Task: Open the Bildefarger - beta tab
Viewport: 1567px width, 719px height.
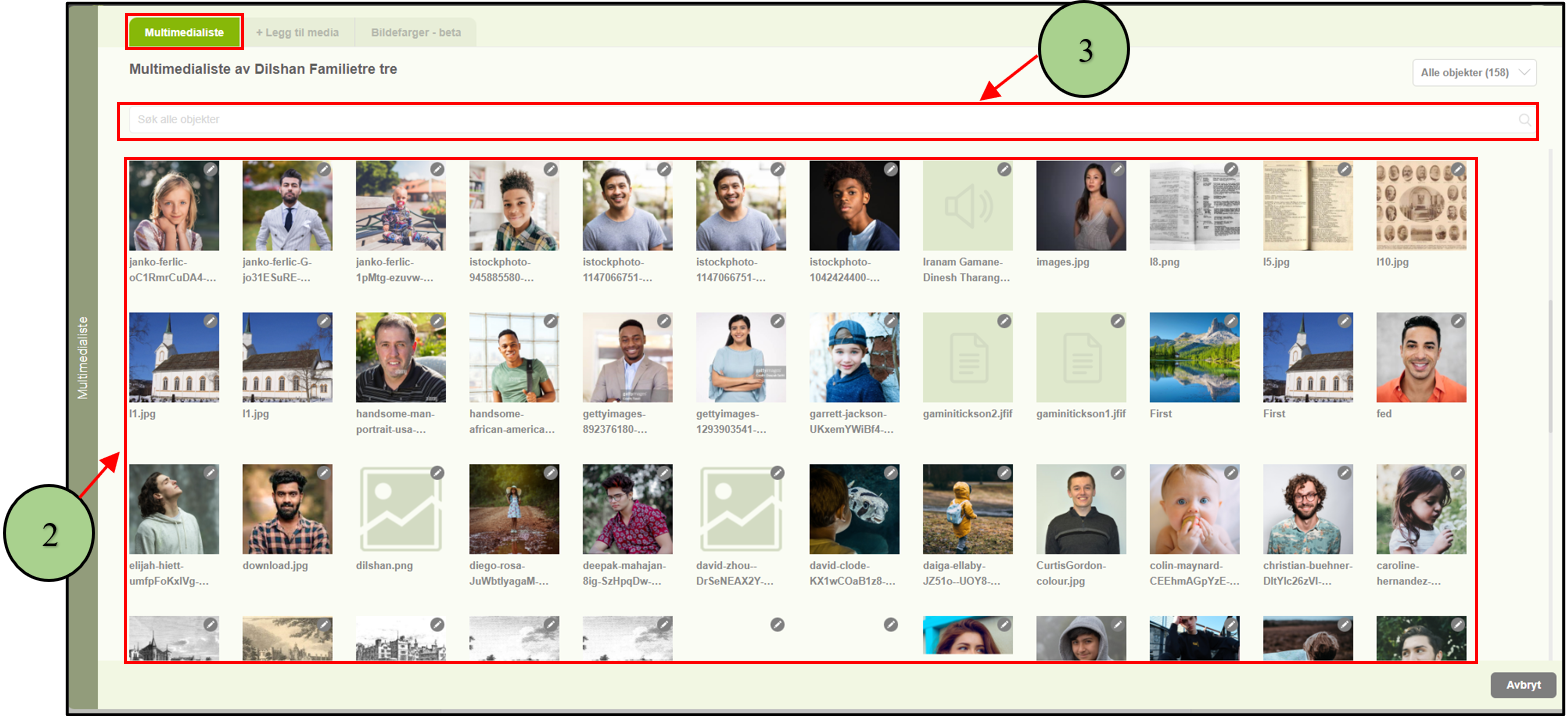Action: click(x=415, y=32)
